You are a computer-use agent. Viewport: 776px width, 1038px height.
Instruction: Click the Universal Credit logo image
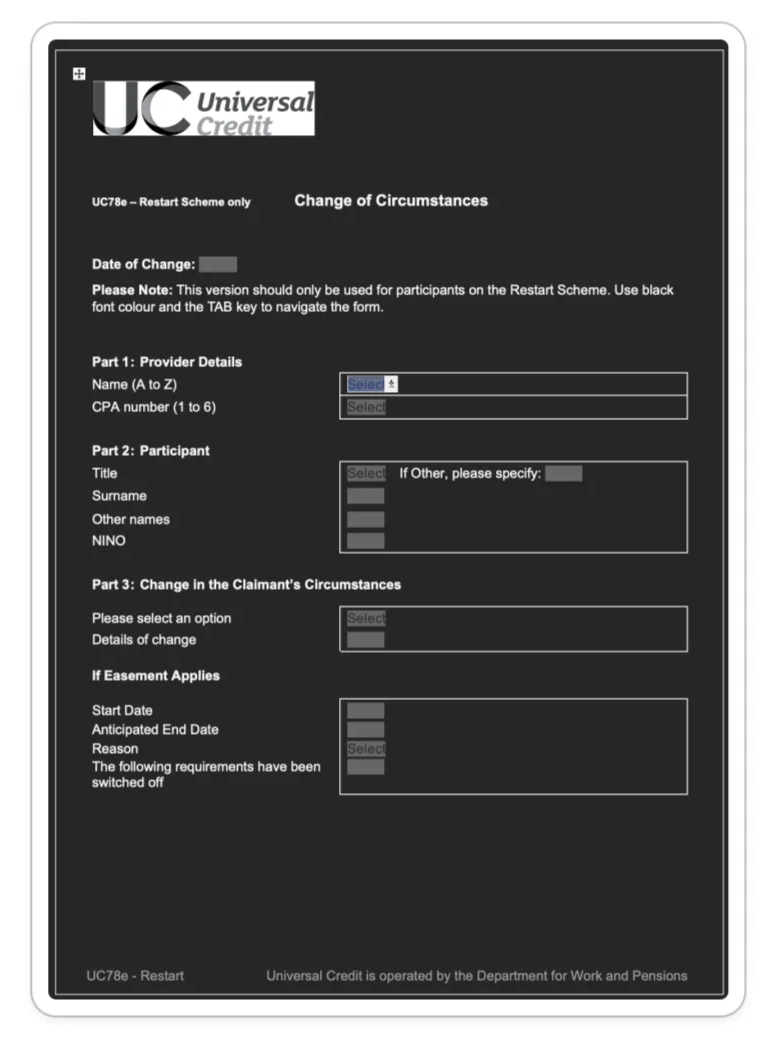tap(204, 109)
